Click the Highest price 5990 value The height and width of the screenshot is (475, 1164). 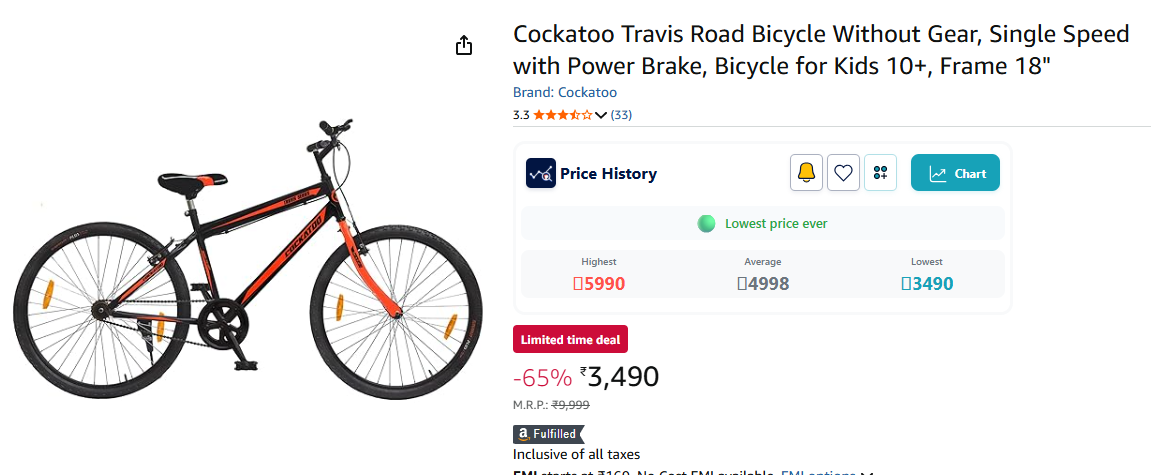(600, 284)
